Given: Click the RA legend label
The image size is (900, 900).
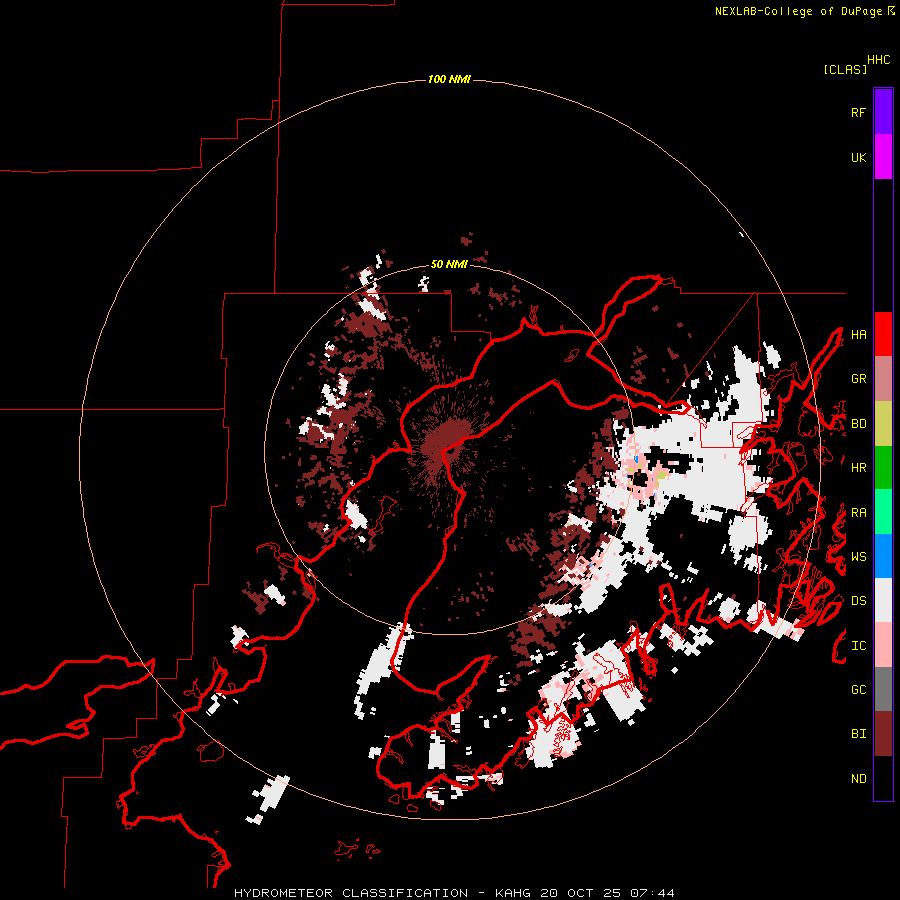Looking at the screenshot, I should pos(858,513).
